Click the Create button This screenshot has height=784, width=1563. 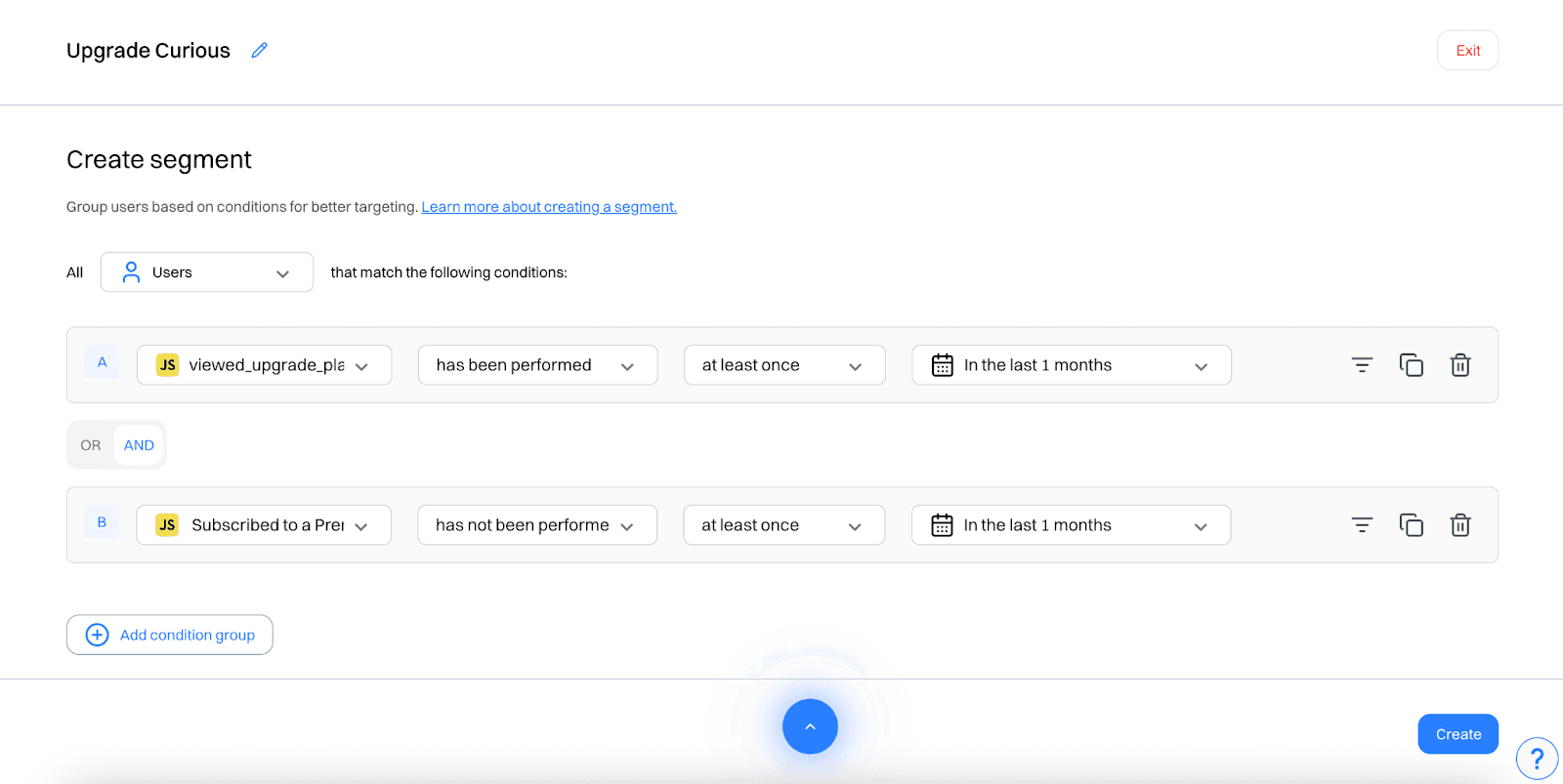(x=1457, y=734)
